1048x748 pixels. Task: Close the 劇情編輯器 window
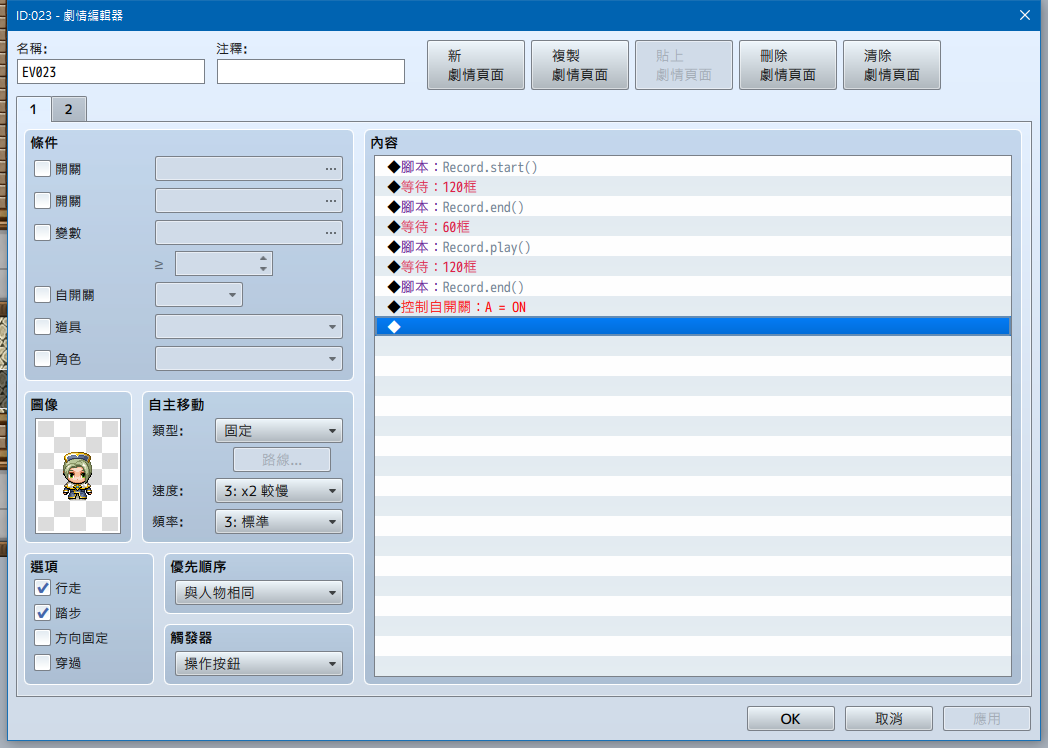pos(1025,15)
